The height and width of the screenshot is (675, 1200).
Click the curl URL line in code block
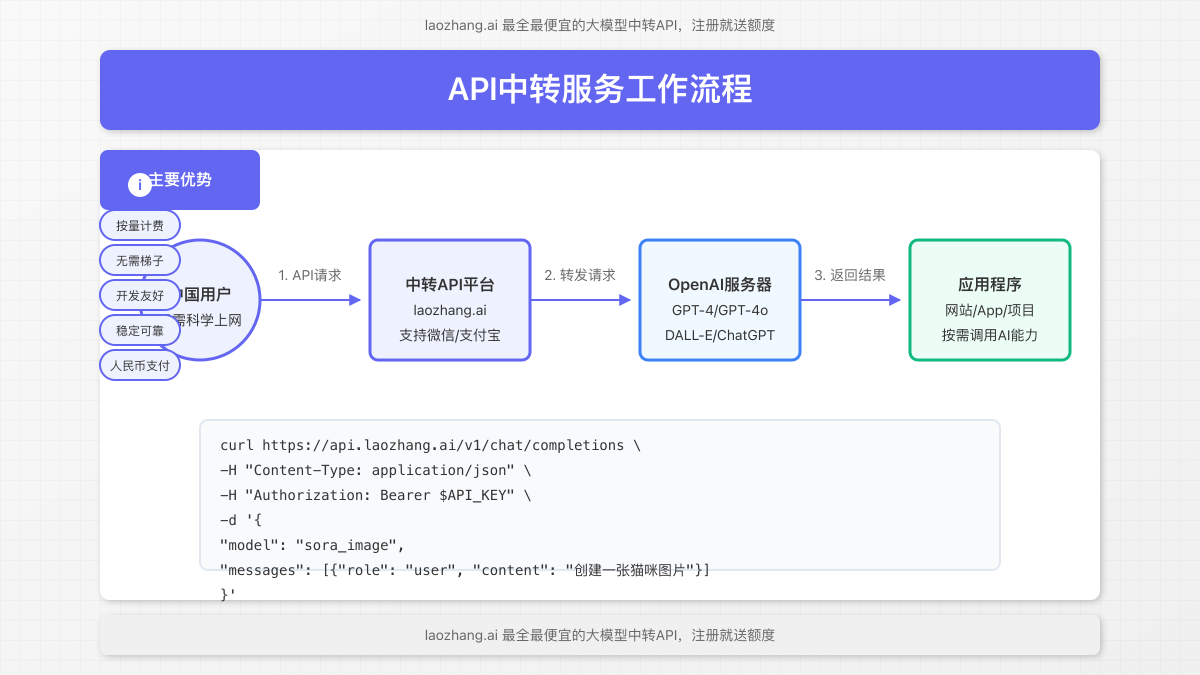click(430, 445)
